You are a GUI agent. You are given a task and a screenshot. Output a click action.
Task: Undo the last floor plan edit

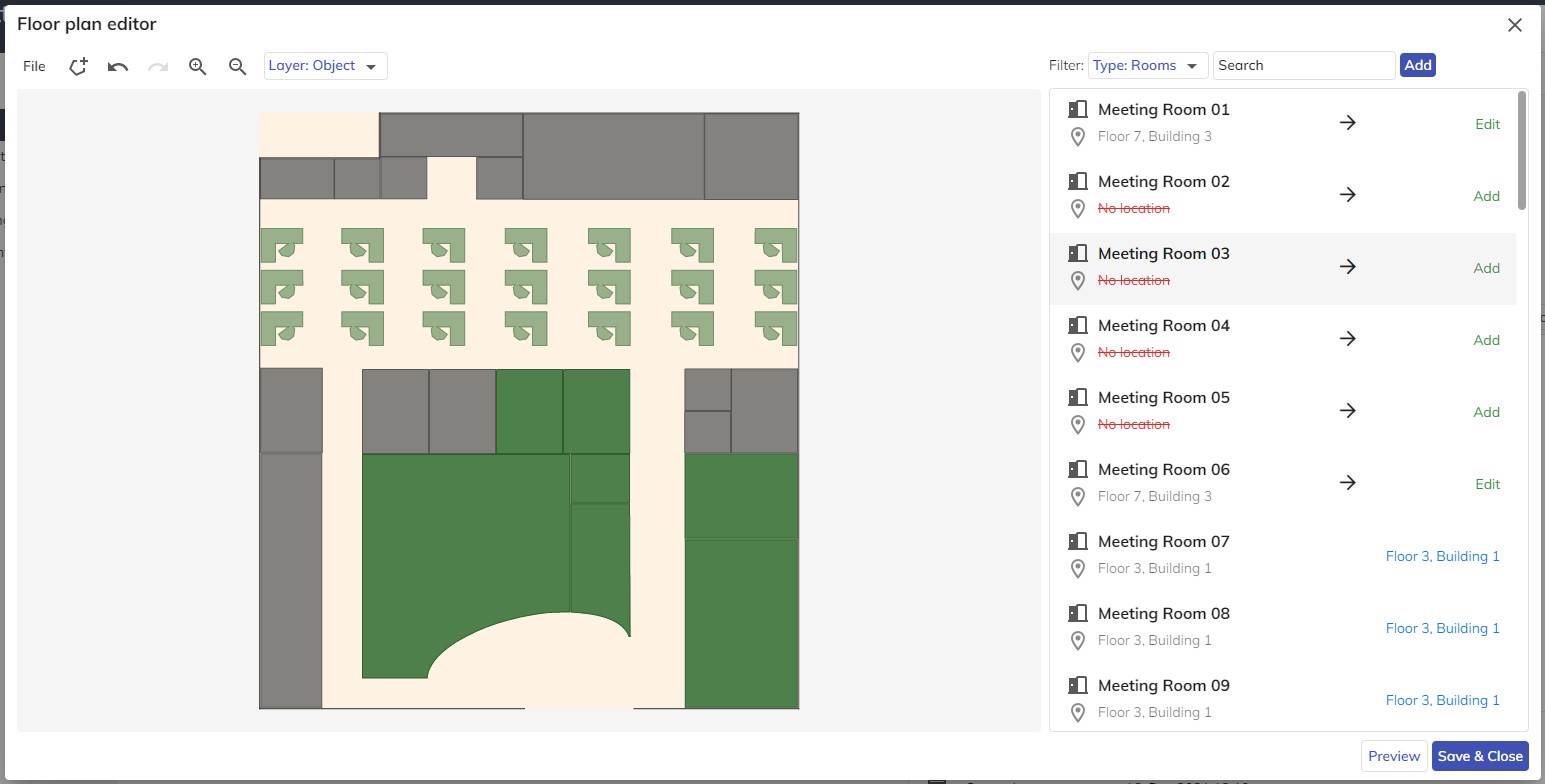click(x=118, y=66)
